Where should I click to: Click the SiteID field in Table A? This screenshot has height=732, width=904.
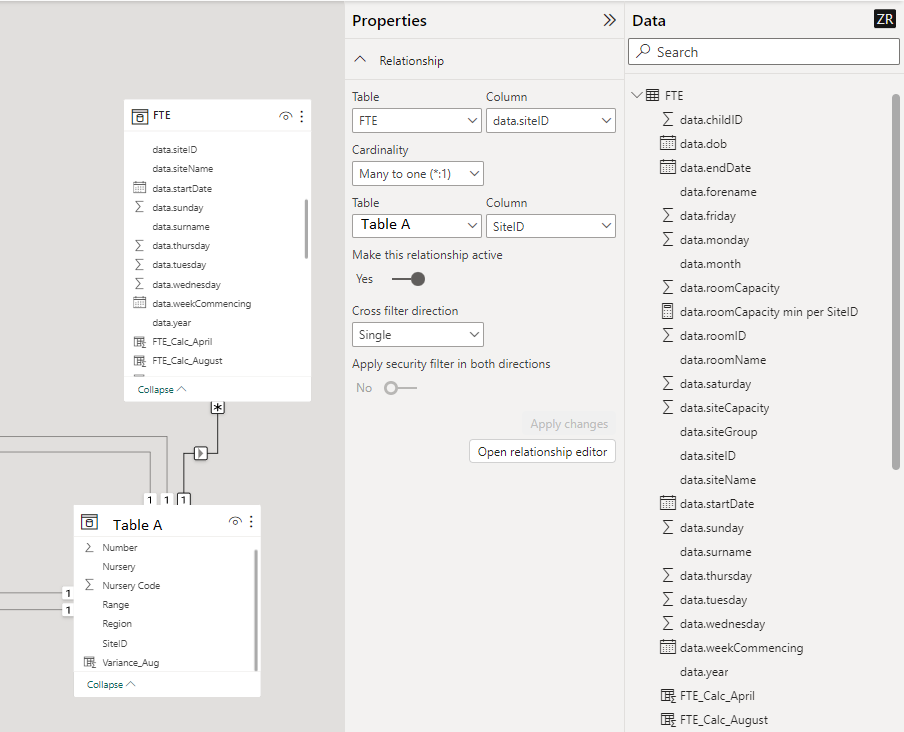[115, 643]
